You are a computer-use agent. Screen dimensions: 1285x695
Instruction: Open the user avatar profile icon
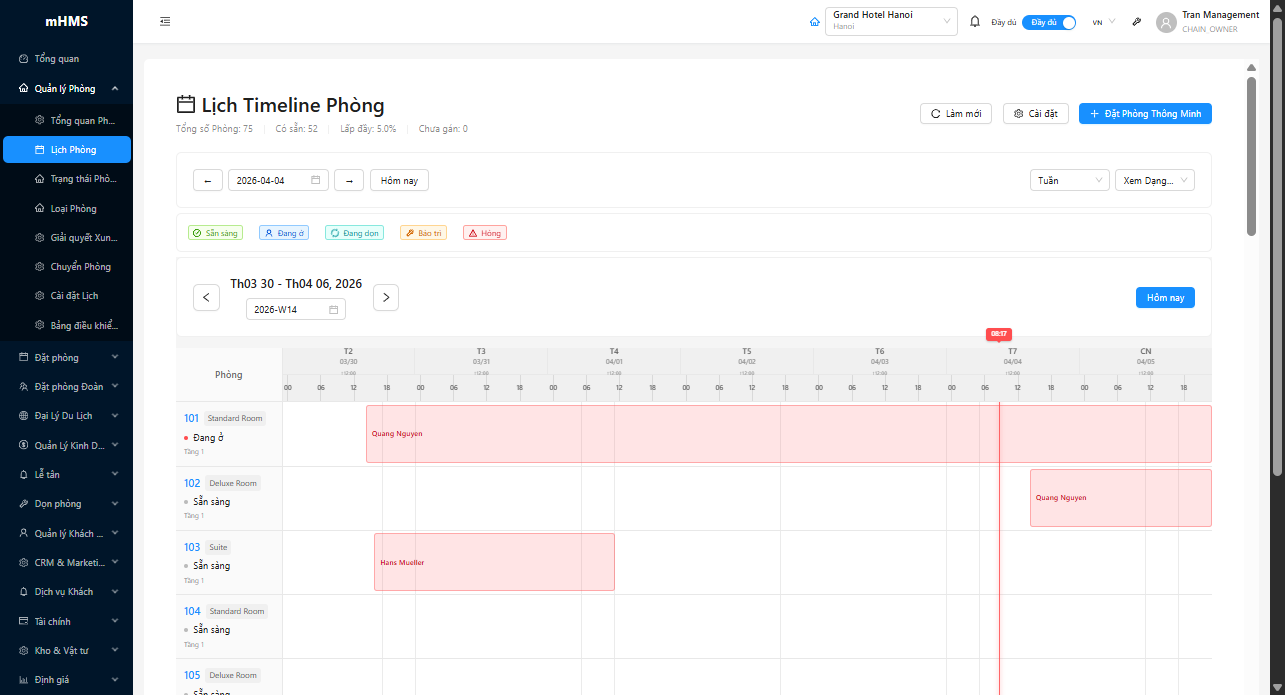coord(1166,22)
